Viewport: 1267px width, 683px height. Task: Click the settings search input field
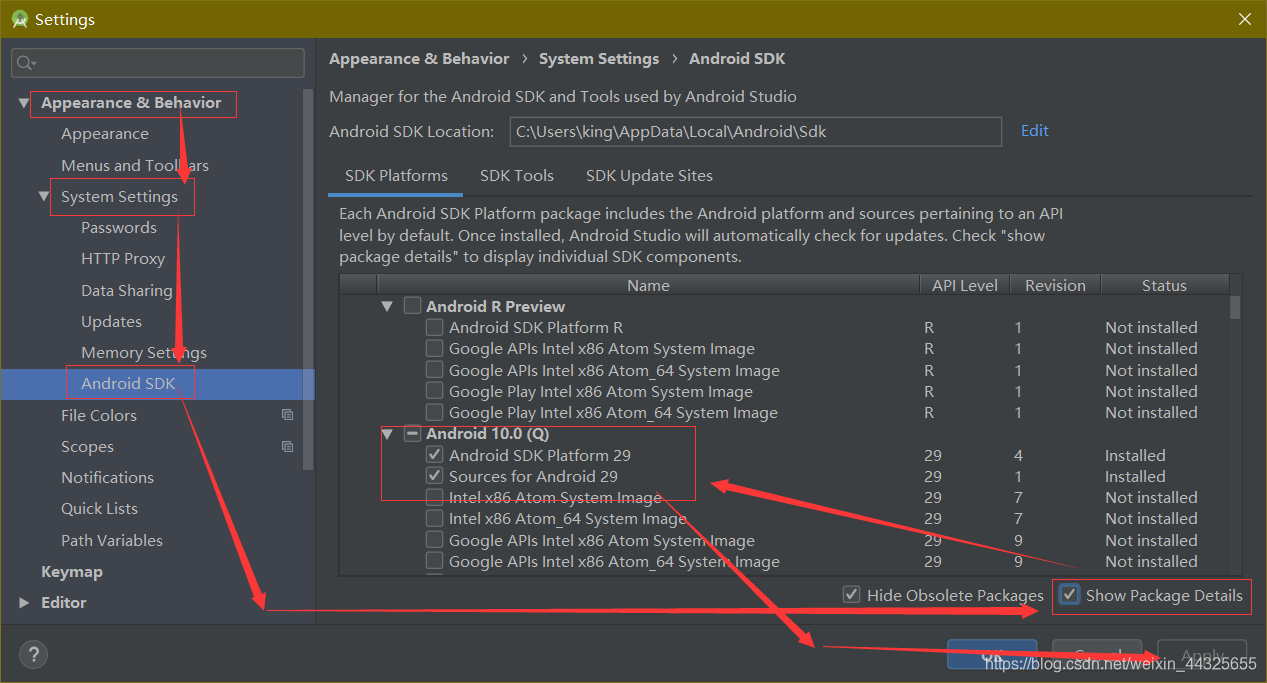(158, 63)
